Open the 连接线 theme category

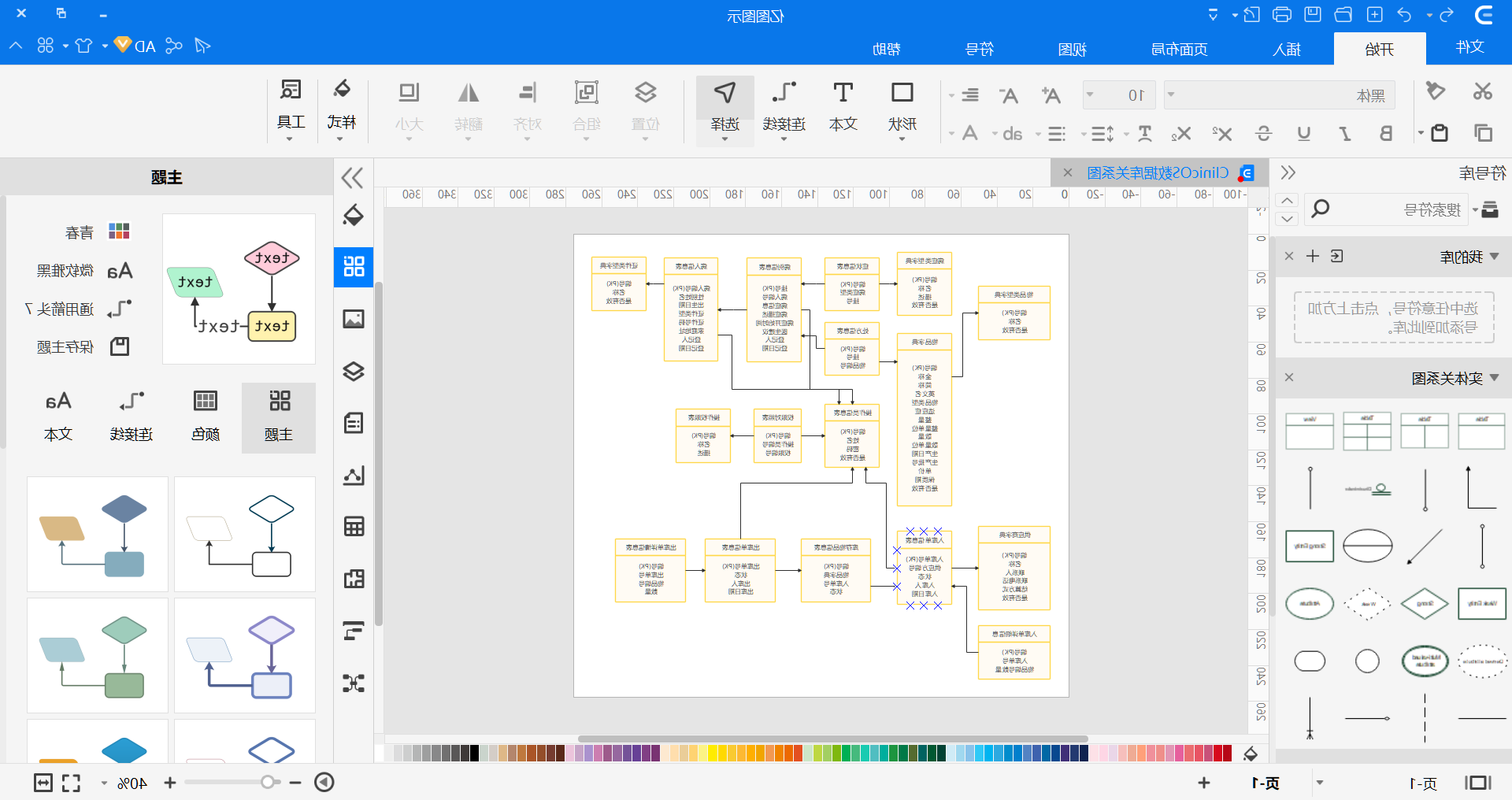tap(132, 418)
